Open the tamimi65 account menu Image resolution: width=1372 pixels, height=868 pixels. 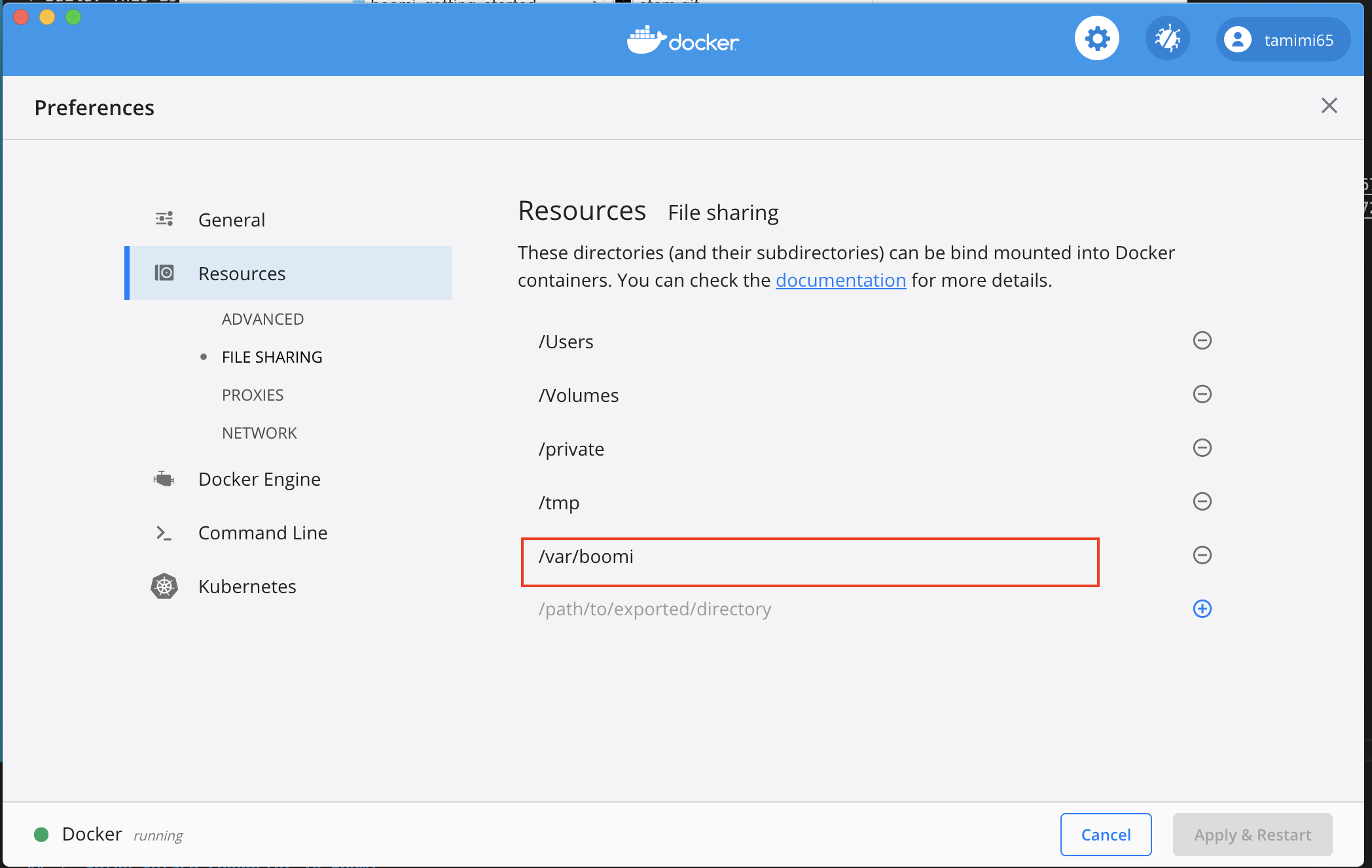tap(1282, 39)
